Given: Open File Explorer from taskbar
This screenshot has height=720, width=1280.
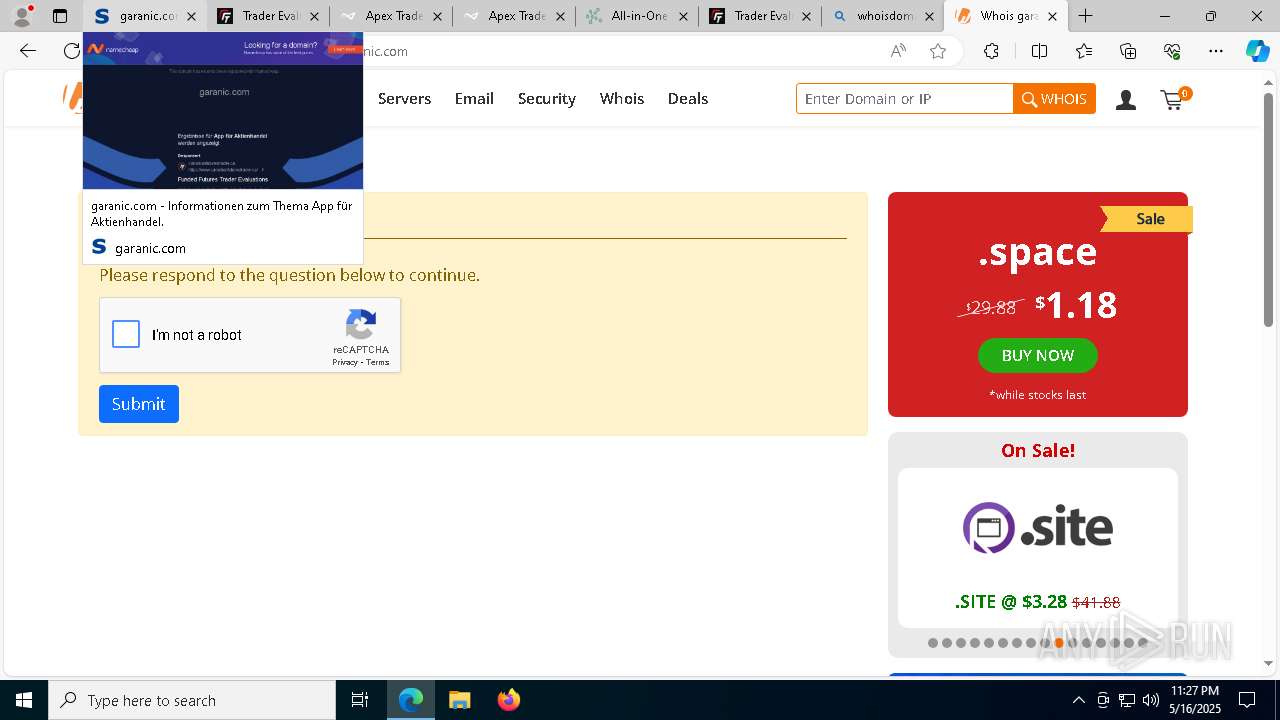Looking at the screenshot, I should [459, 700].
